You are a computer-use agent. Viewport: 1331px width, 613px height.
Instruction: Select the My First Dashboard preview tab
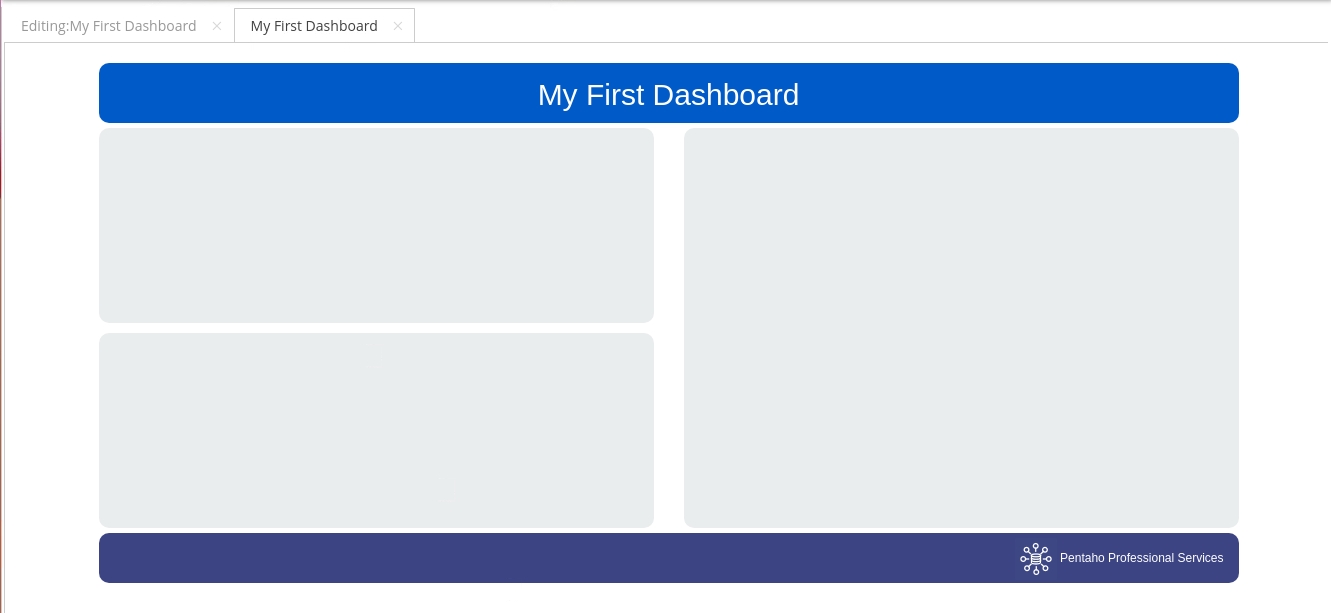[314, 26]
